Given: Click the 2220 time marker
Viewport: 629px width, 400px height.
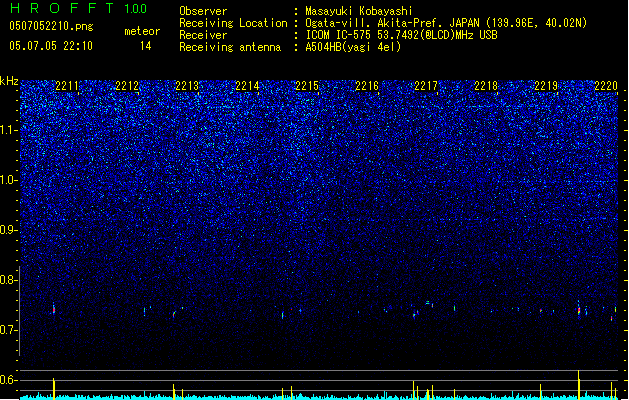Looking at the screenshot, I should click(606, 86).
